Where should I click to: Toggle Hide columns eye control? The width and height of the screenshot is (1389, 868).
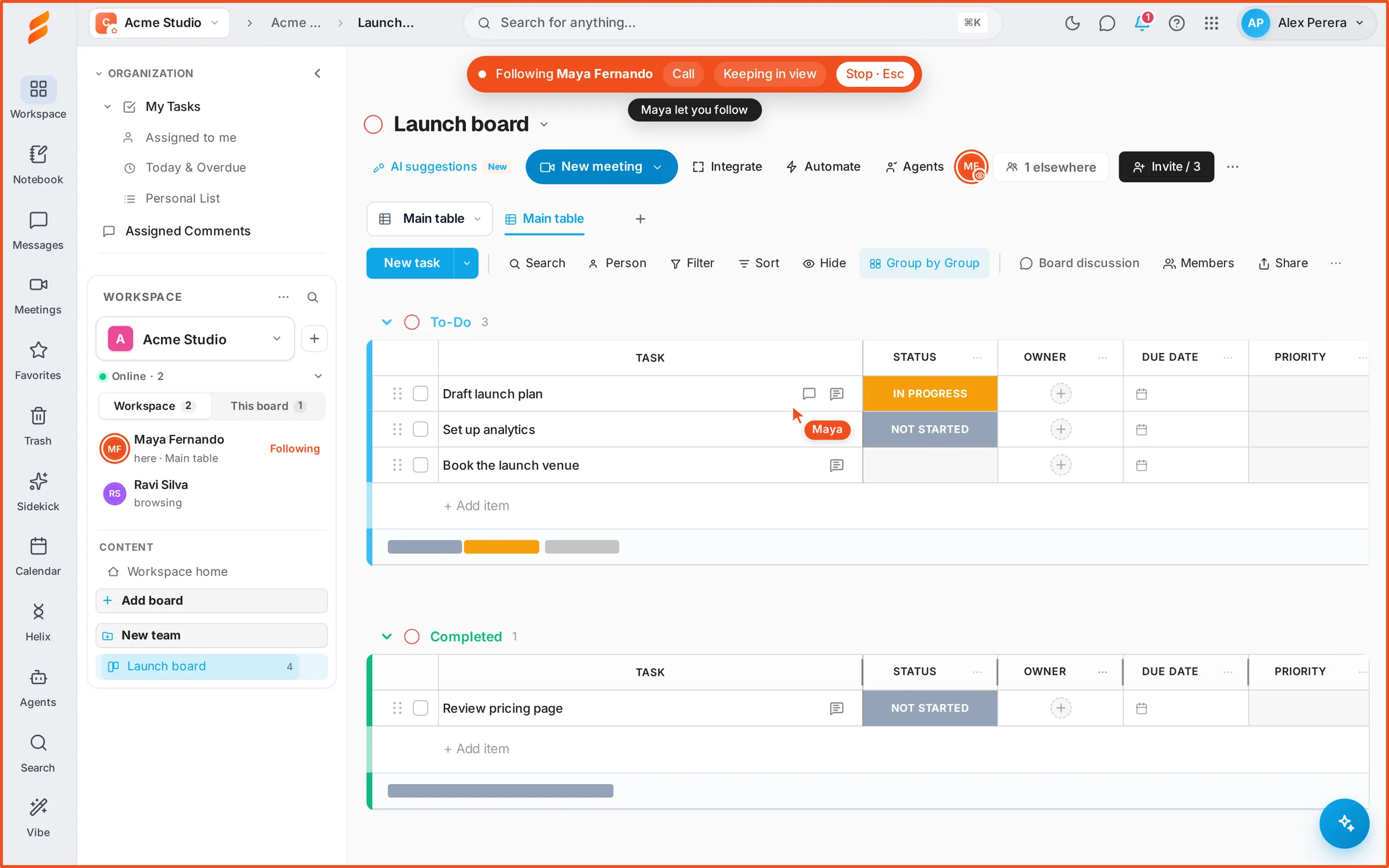(x=824, y=263)
